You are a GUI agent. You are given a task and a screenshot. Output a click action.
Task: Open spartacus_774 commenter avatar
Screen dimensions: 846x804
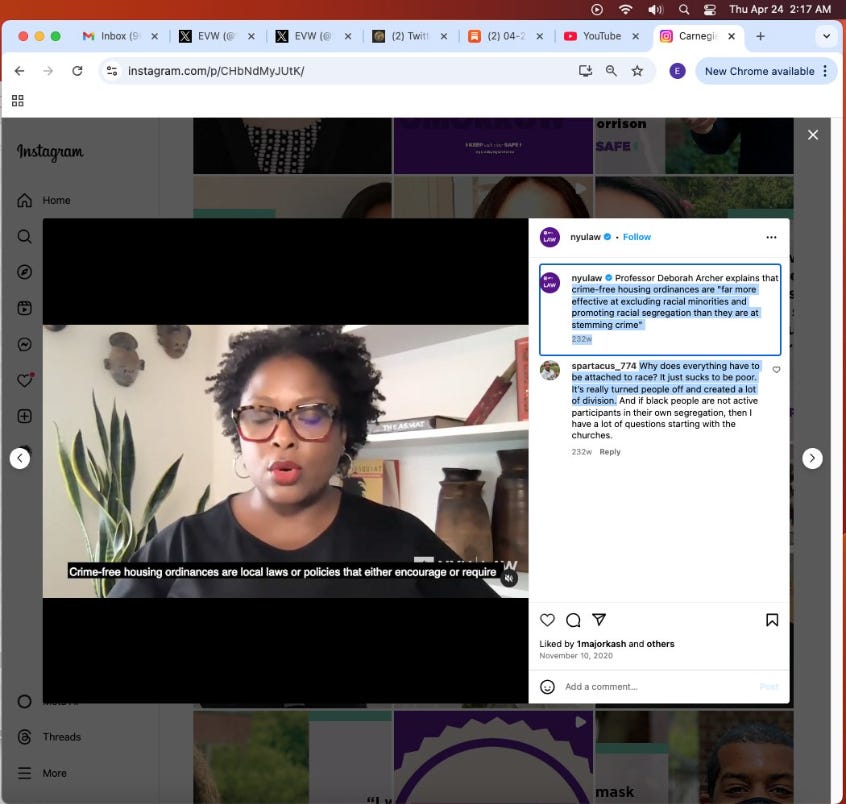550,371
